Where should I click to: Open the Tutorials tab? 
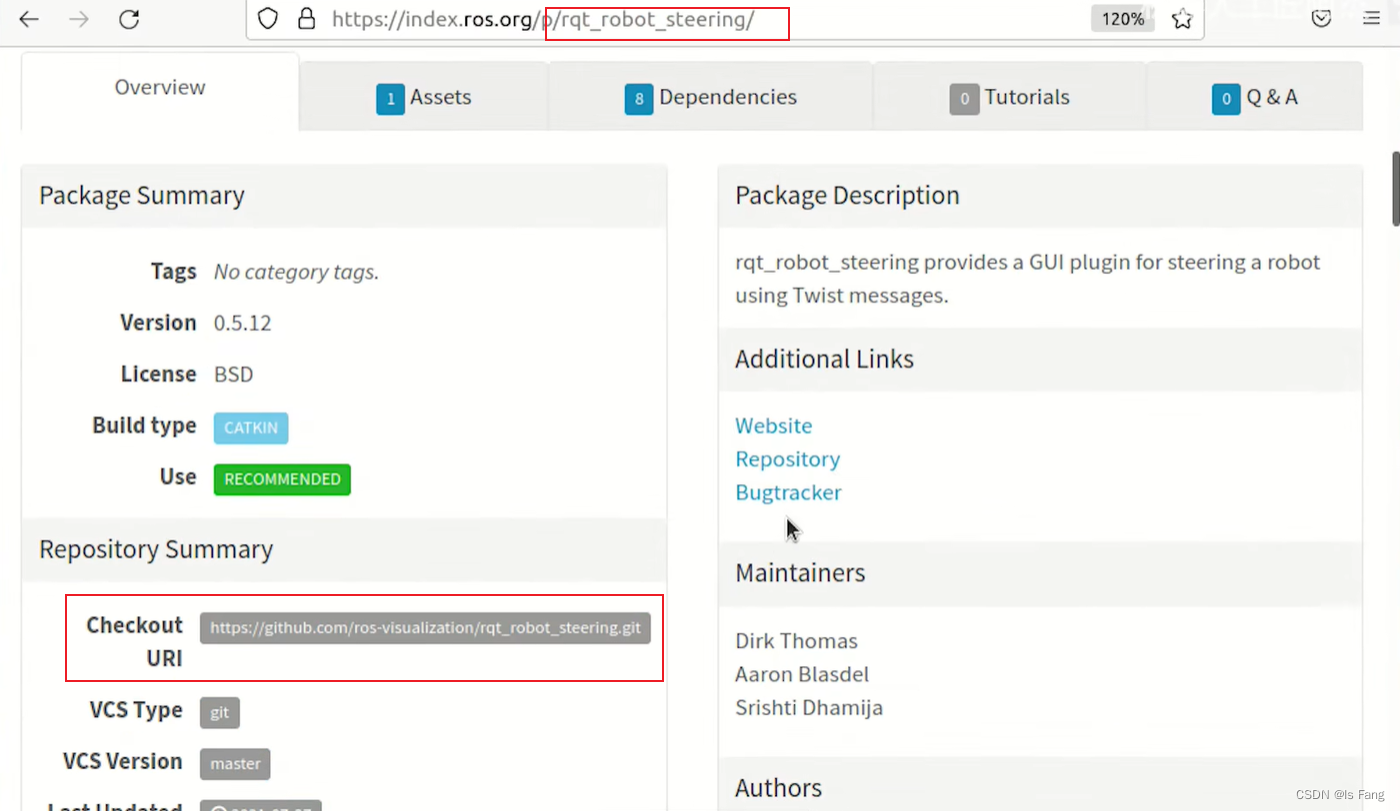[x=1010, y=97]
